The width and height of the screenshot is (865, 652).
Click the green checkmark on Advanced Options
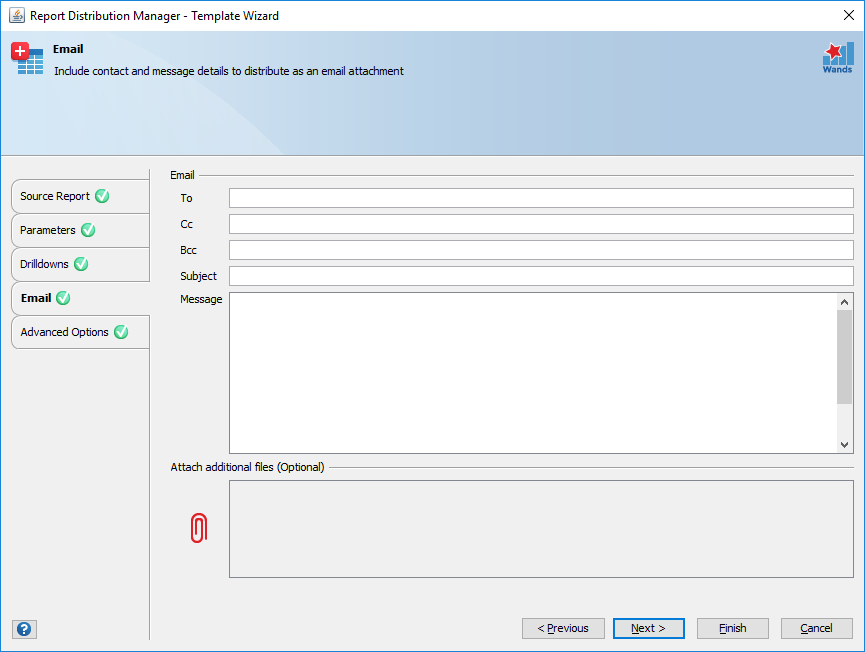coord(121,331)
